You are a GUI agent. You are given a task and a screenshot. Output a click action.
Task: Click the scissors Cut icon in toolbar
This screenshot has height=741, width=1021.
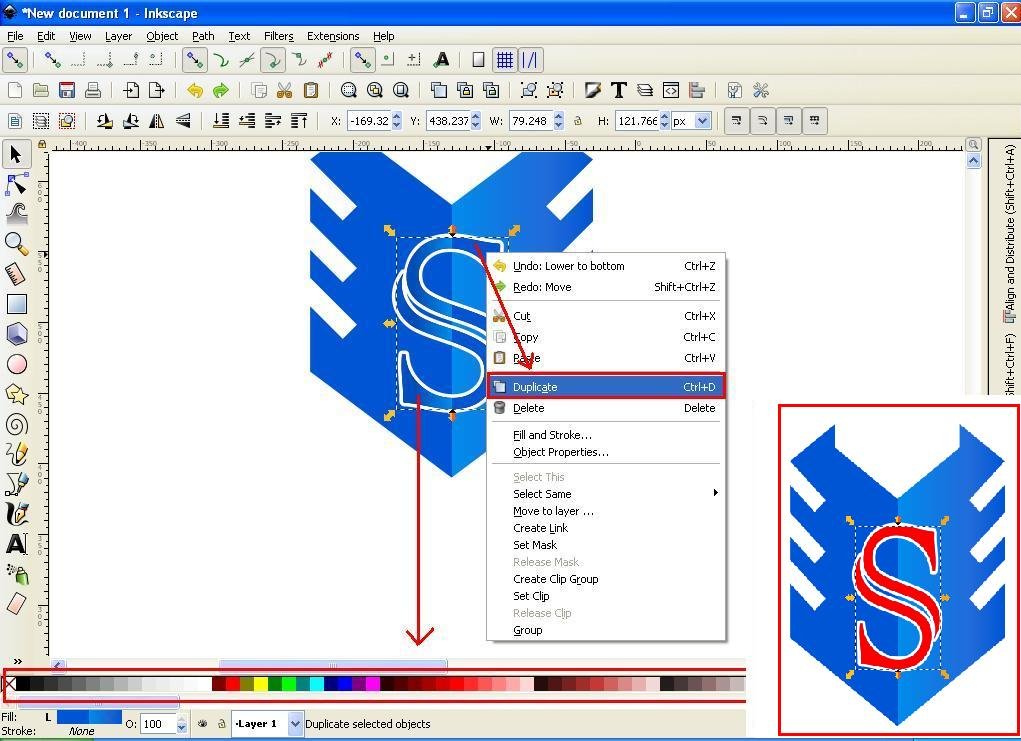(285, 90)
